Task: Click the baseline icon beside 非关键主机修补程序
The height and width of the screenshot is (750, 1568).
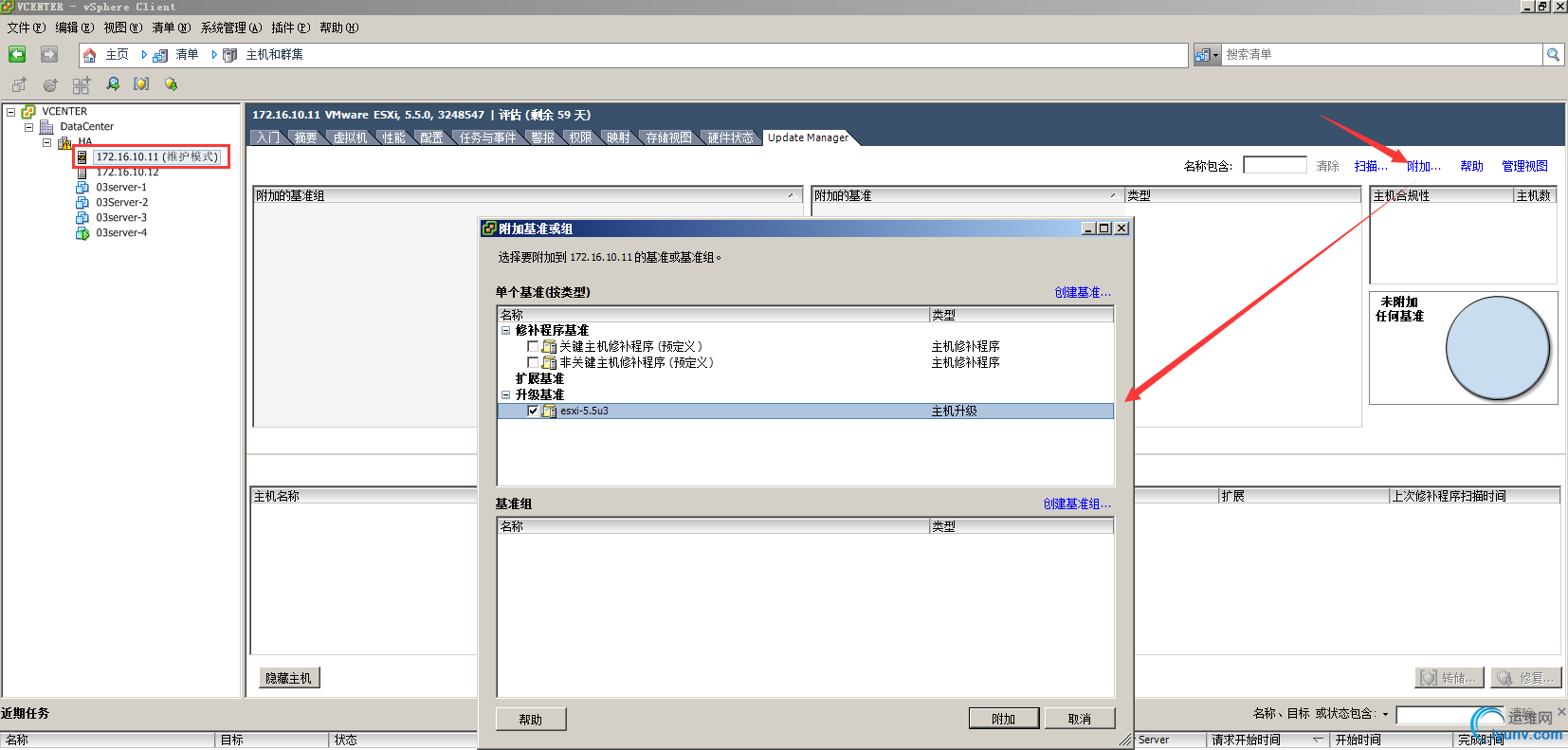Action: (550, 363)
